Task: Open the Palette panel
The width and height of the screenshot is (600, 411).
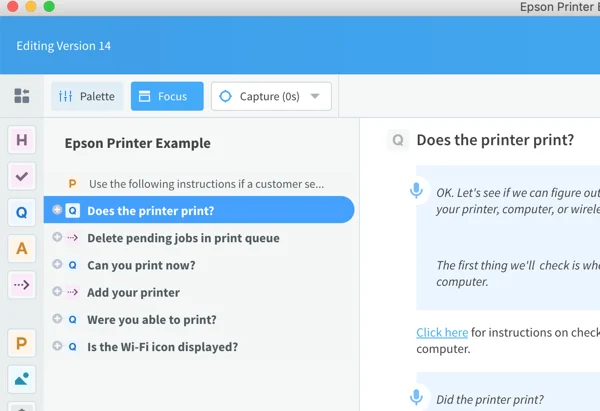Action: tap(87, 96)
